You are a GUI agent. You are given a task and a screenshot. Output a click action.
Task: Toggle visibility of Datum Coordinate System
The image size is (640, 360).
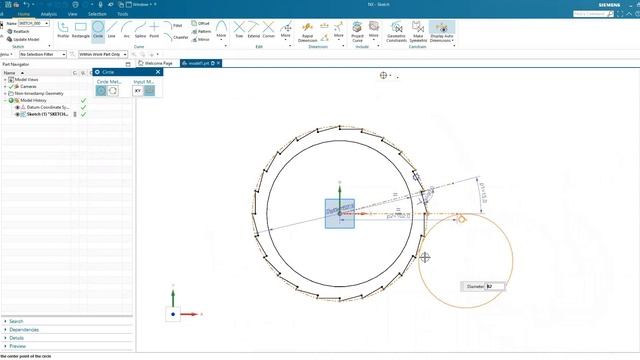click(x=17, y=107)
